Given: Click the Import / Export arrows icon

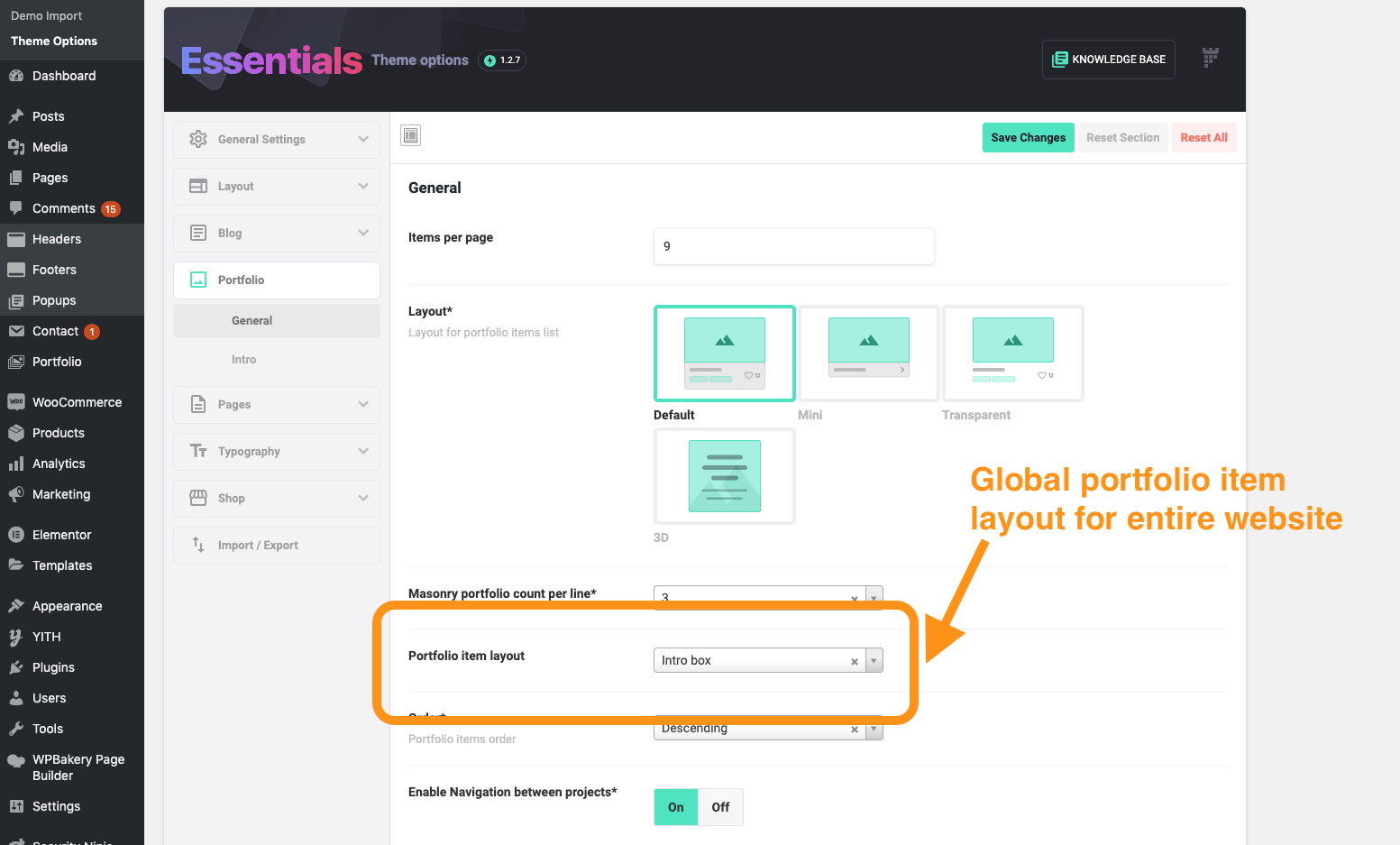Looking at the screenshot, I should (198, 545).
